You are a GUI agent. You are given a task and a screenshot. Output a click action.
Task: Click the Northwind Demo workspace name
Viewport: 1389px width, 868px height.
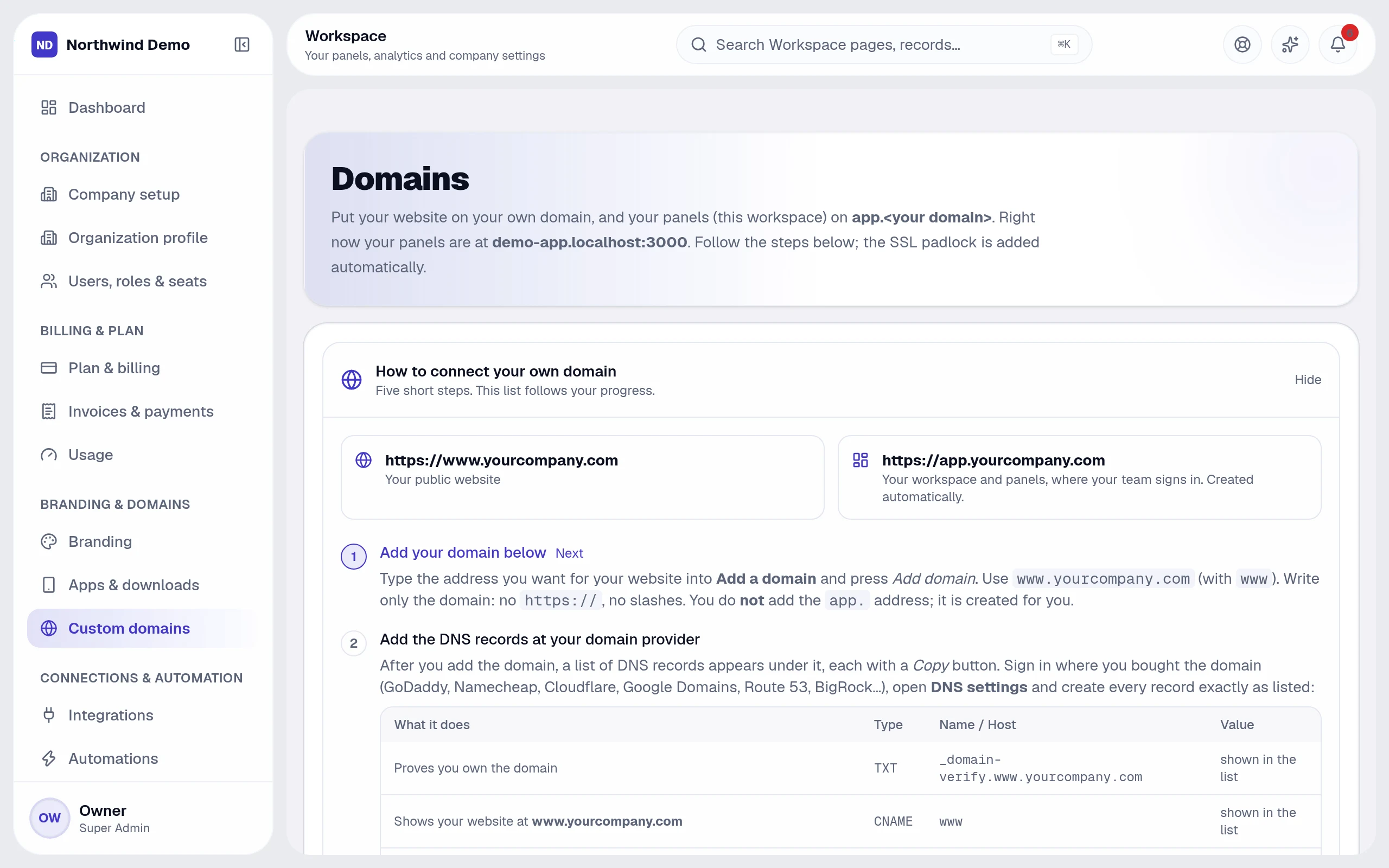click(128, 44)
